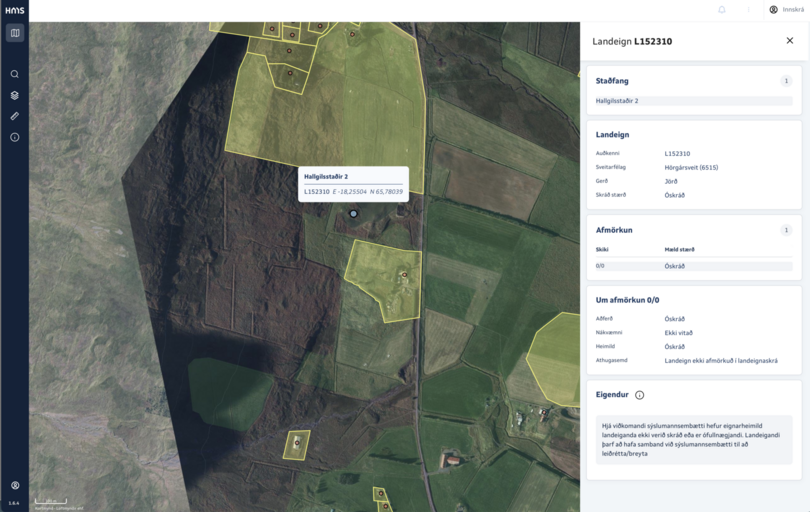Viewport: 810px width, 512px height.
Task: Click the Skiki column header
Action: [602, 250]
